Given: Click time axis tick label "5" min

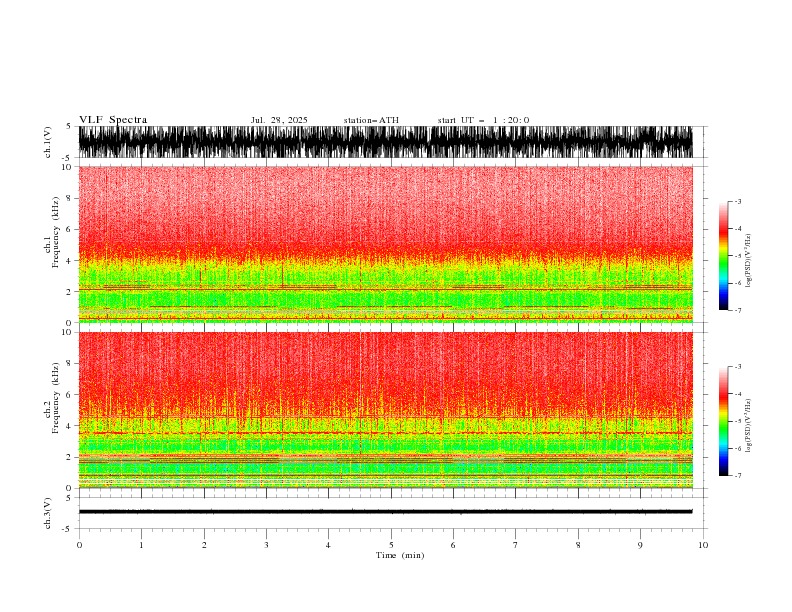Looking at the screenshot, I should point(391,545).
